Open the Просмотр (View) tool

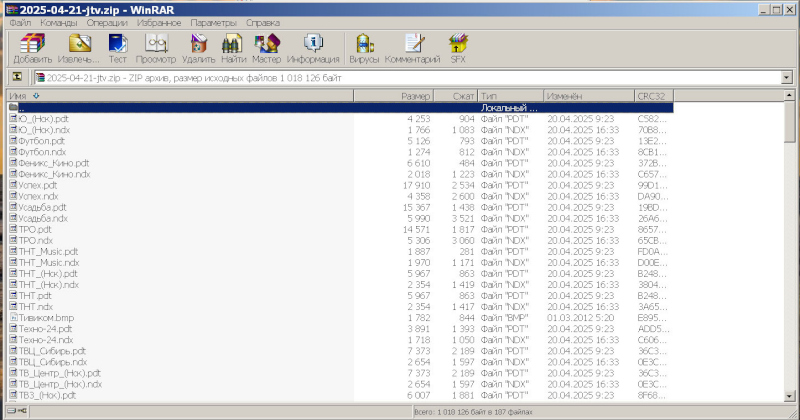tap(156, 44)
